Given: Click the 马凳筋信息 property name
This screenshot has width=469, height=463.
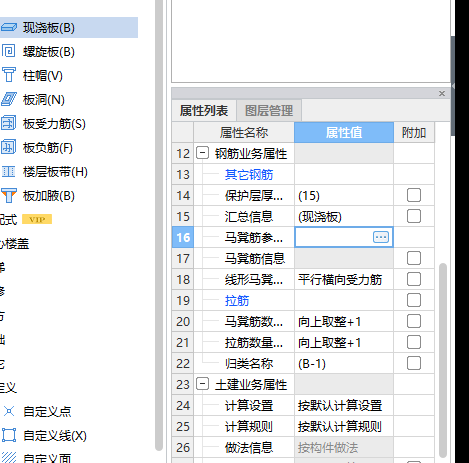Looking at the screenshot, I should (x=255, y=258).
